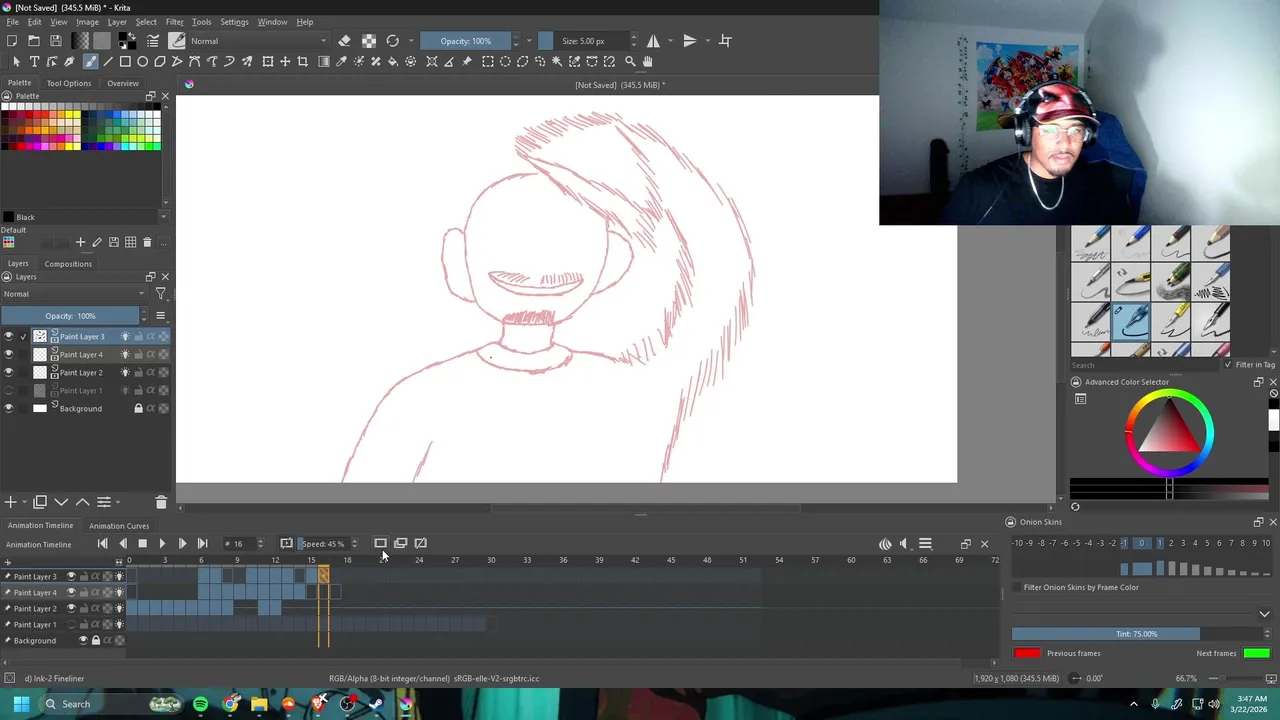This screenshot has height=720, width=1280.
Task: Select the Zoom tool
Action: 630,62
